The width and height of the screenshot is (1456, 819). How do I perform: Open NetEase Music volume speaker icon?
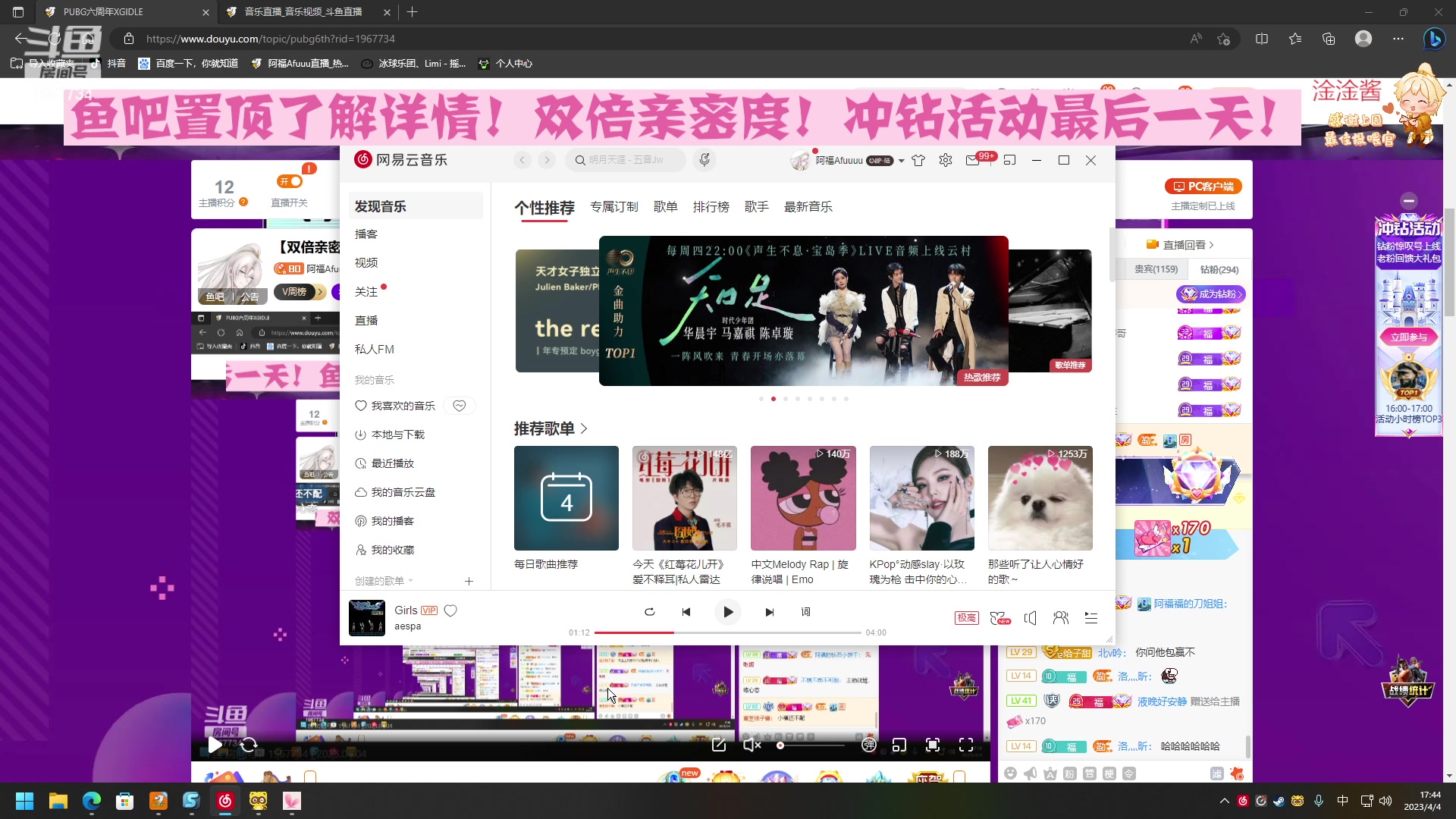click(x=1030, y=618)
